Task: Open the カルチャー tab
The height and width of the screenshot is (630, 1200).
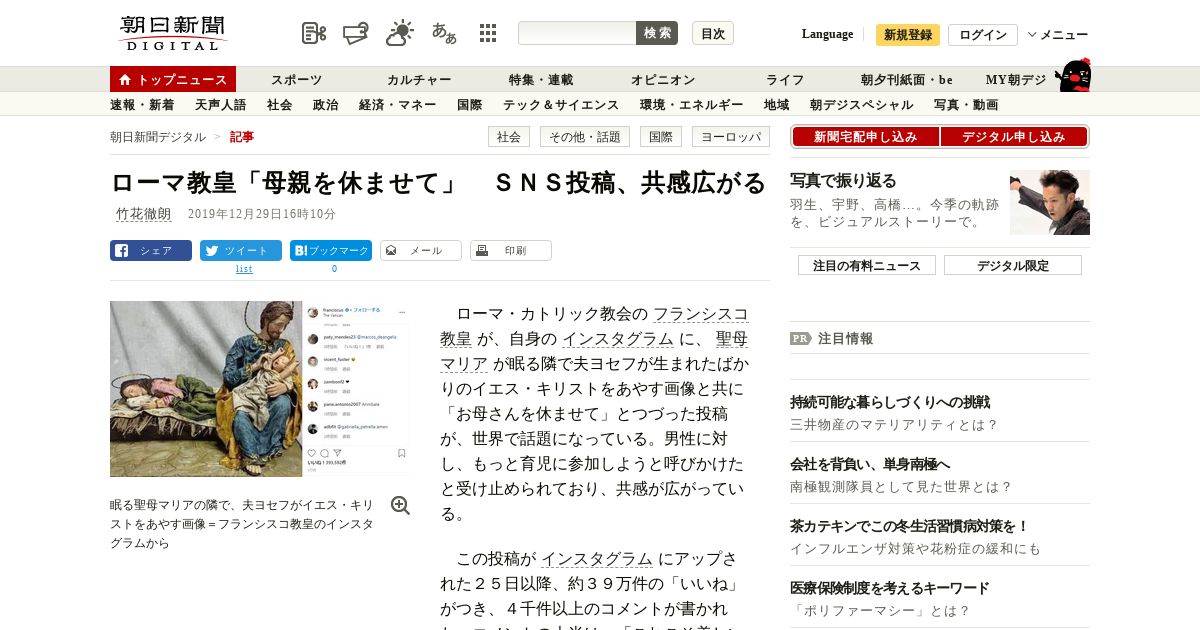Action: tap(419, 79)
